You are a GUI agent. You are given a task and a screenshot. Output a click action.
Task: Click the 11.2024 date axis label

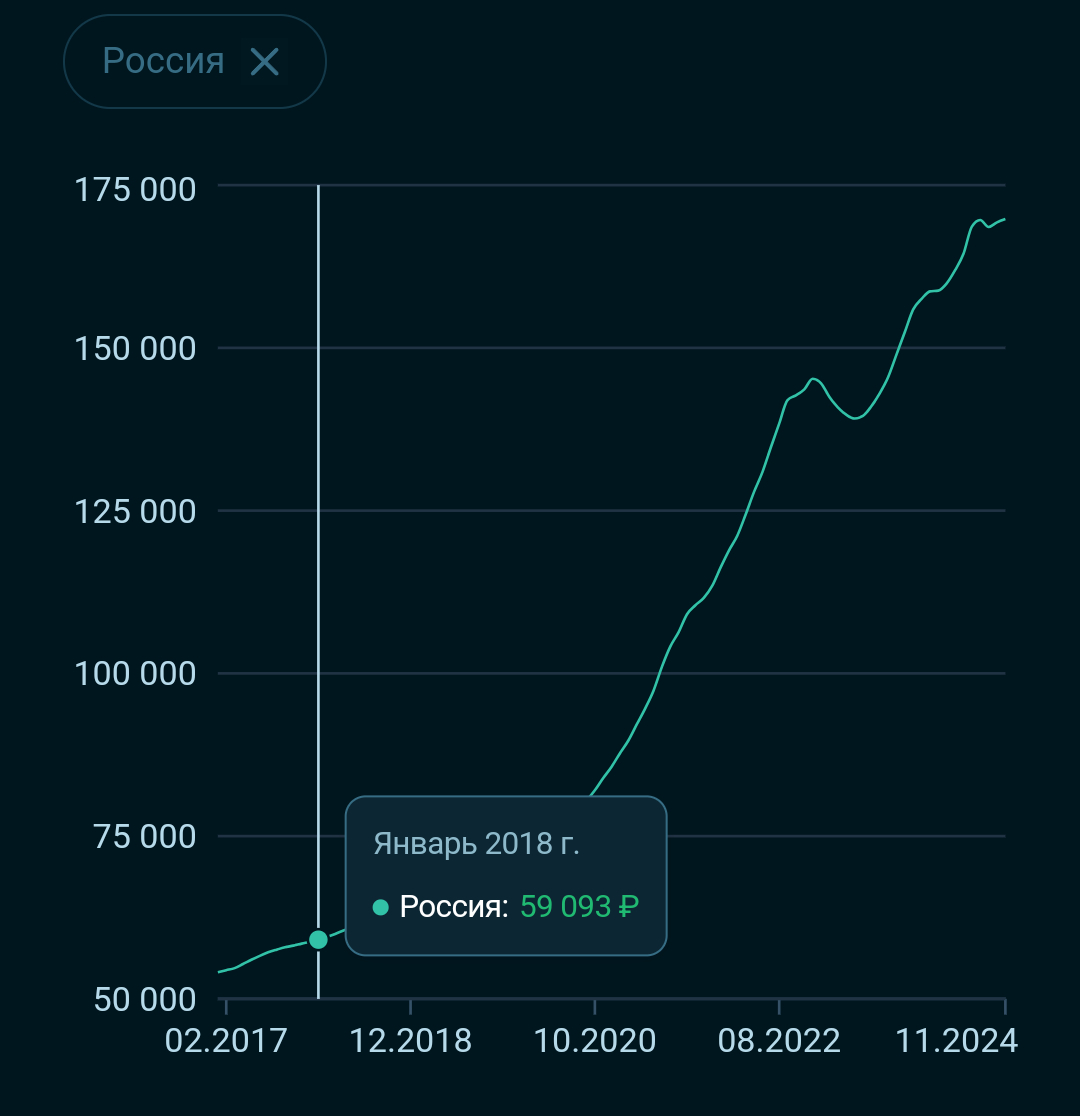coord(957,1041)
